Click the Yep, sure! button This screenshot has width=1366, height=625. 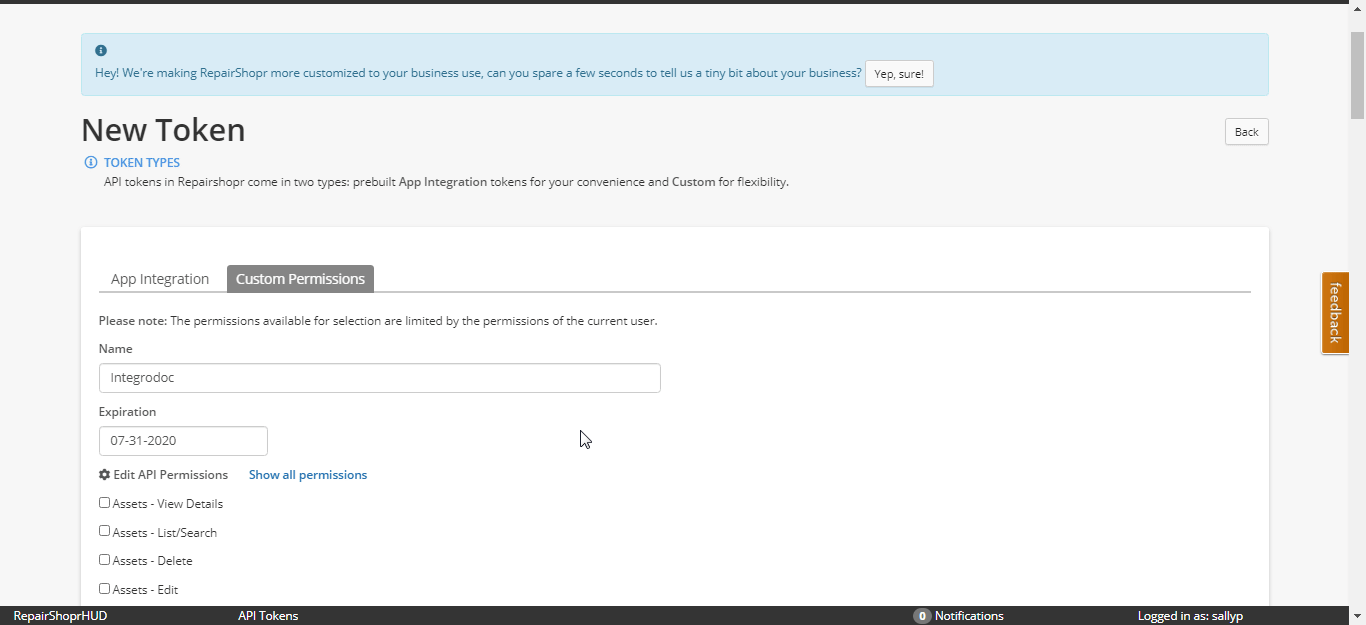[x=899, y=74]
